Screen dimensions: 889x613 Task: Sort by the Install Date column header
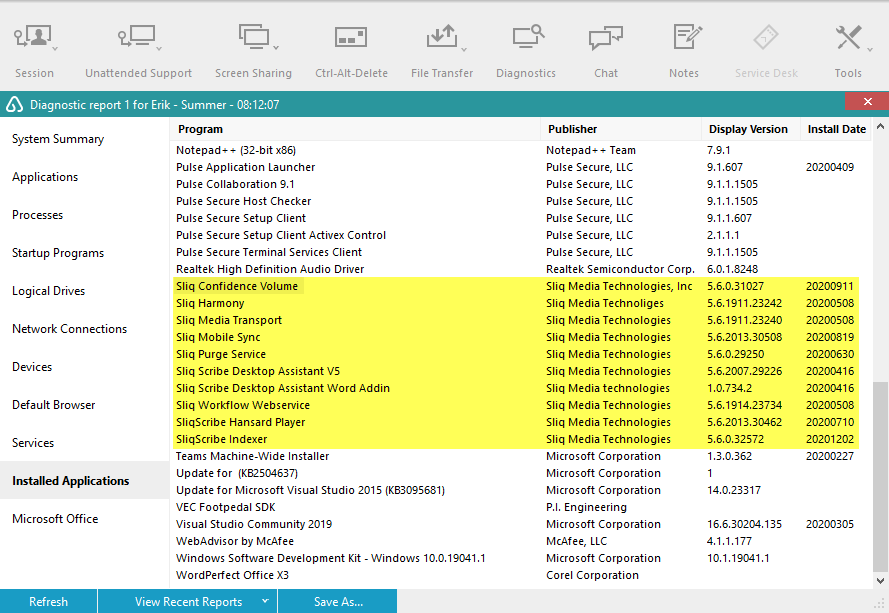(836, 129)
